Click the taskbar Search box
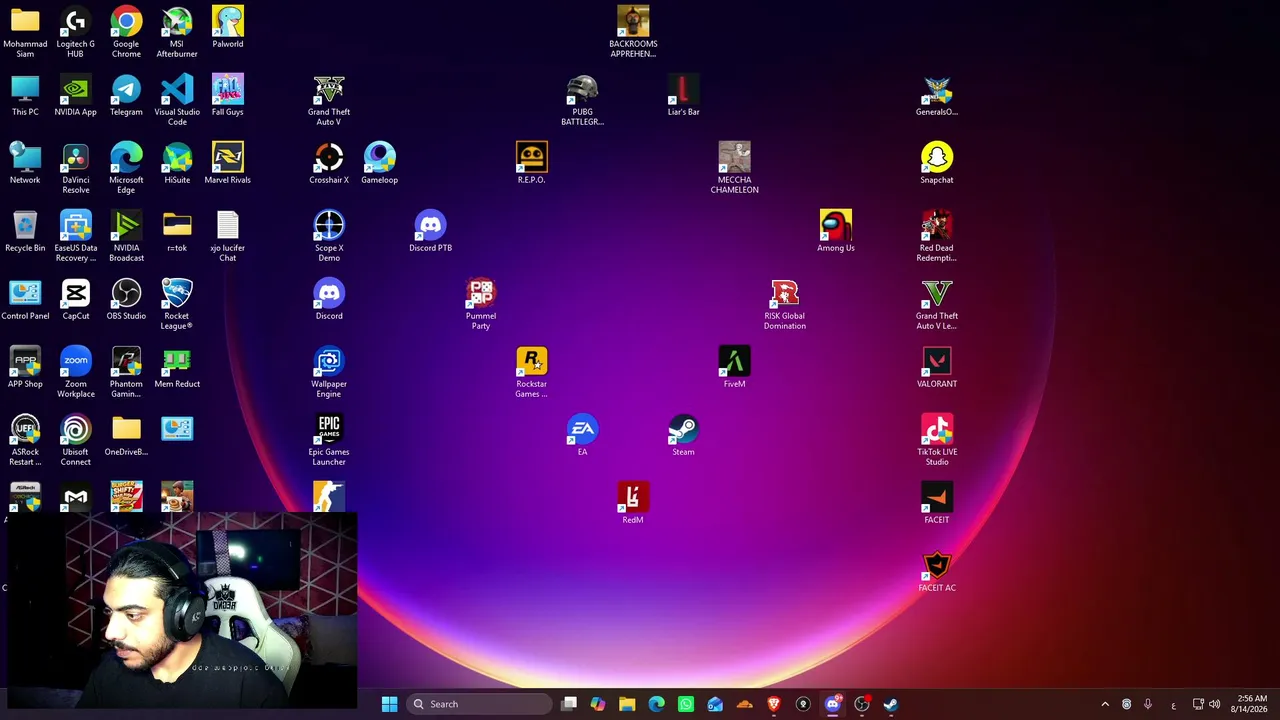The image size is (1280, 720). point(481,704)
